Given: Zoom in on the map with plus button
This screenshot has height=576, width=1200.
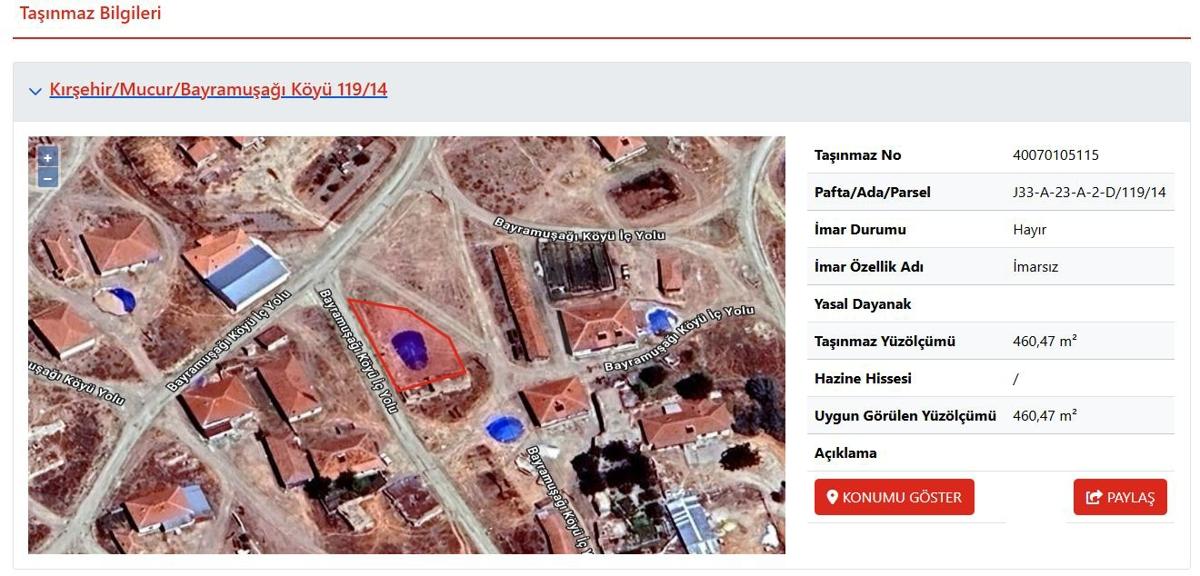Looking at the screenshot, I should coord(47,158).
